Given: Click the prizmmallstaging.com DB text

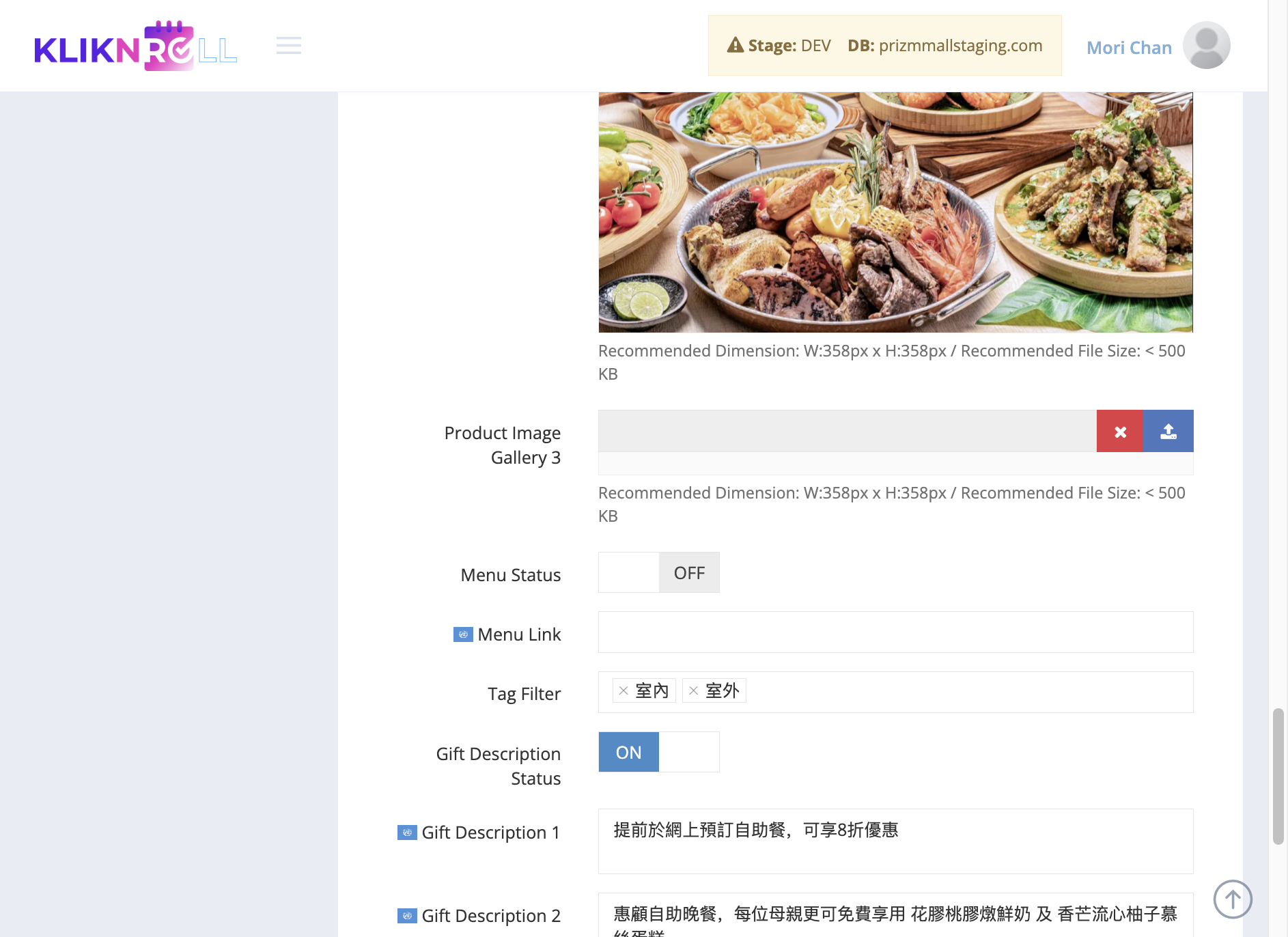Looking at the screenshot, I should coord(960,45).
